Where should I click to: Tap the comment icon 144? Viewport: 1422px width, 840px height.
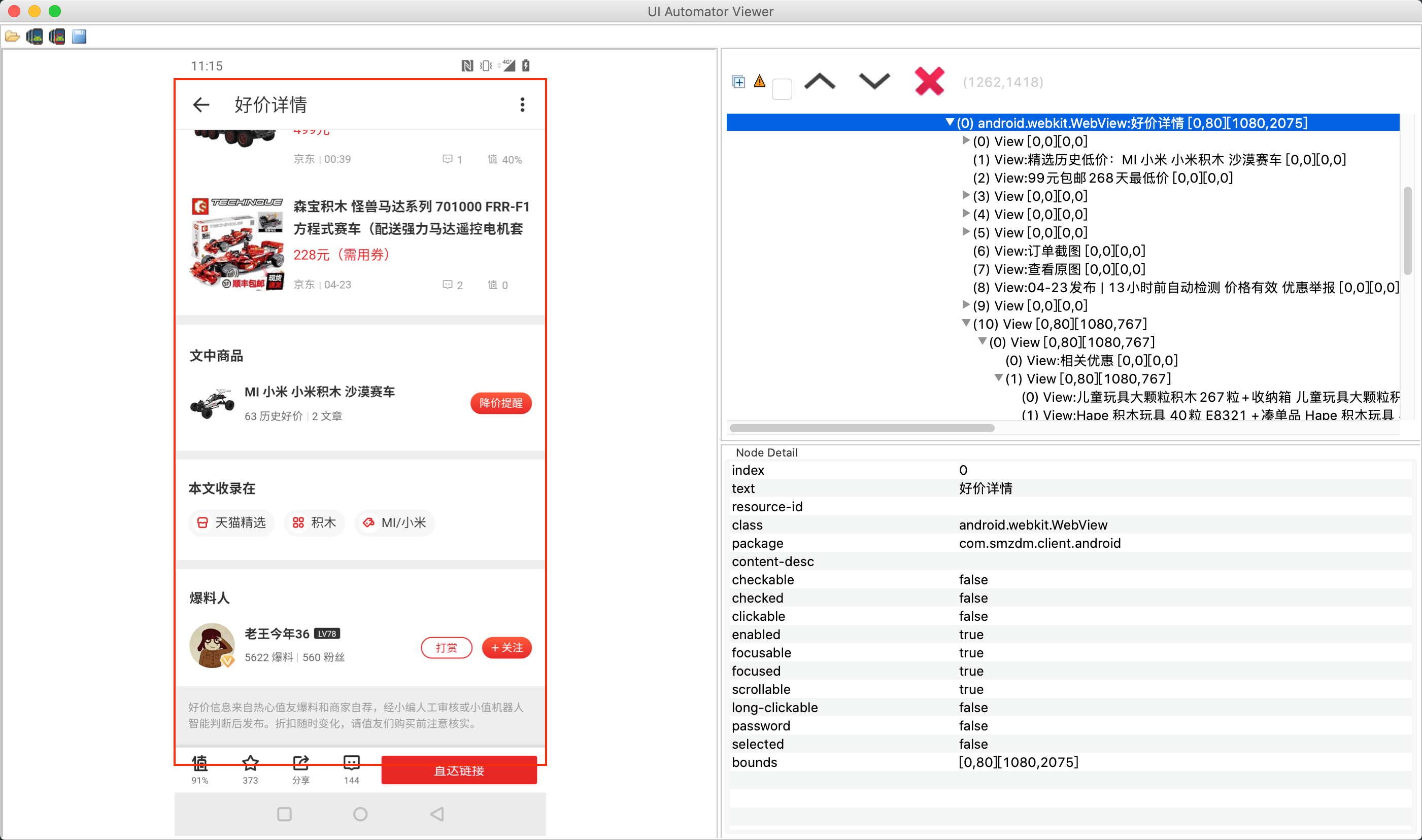click(351, 770)
